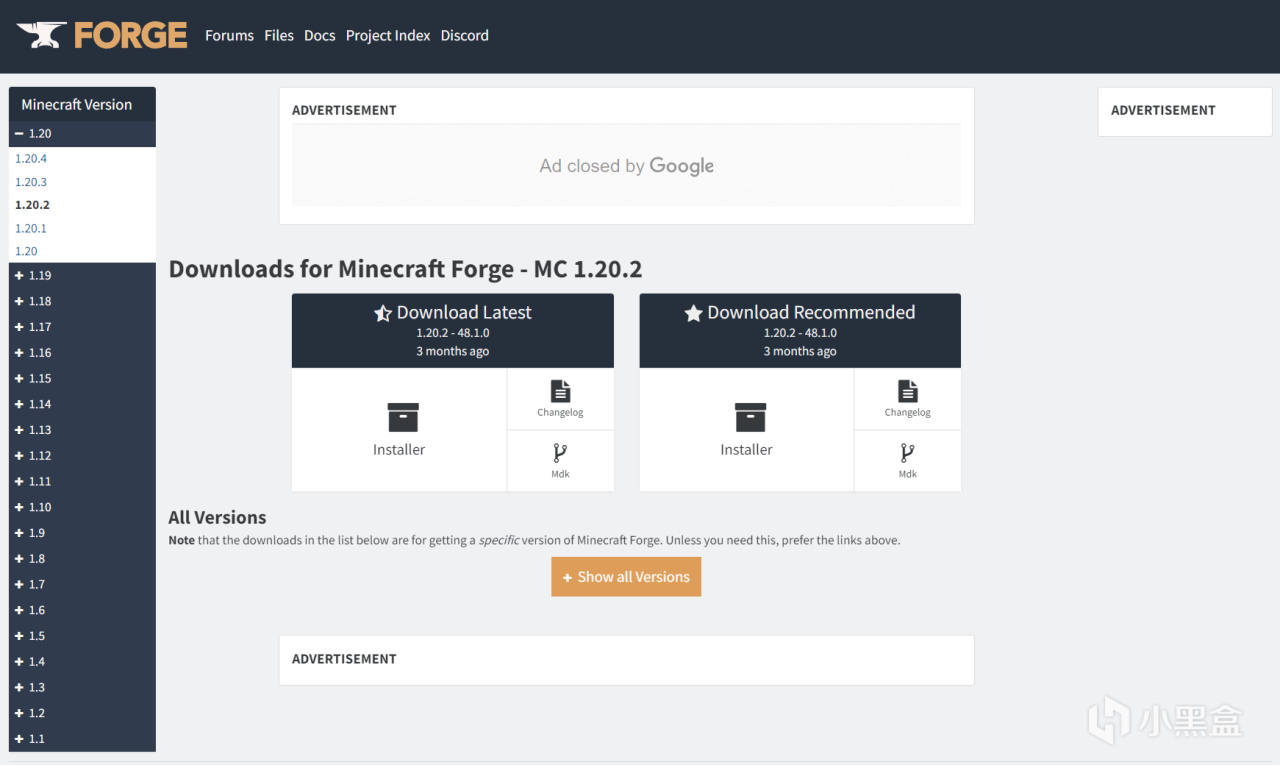Select Minecraft version 1.20.3
This screenshot has height=765, width=1280.
(31, 182)
